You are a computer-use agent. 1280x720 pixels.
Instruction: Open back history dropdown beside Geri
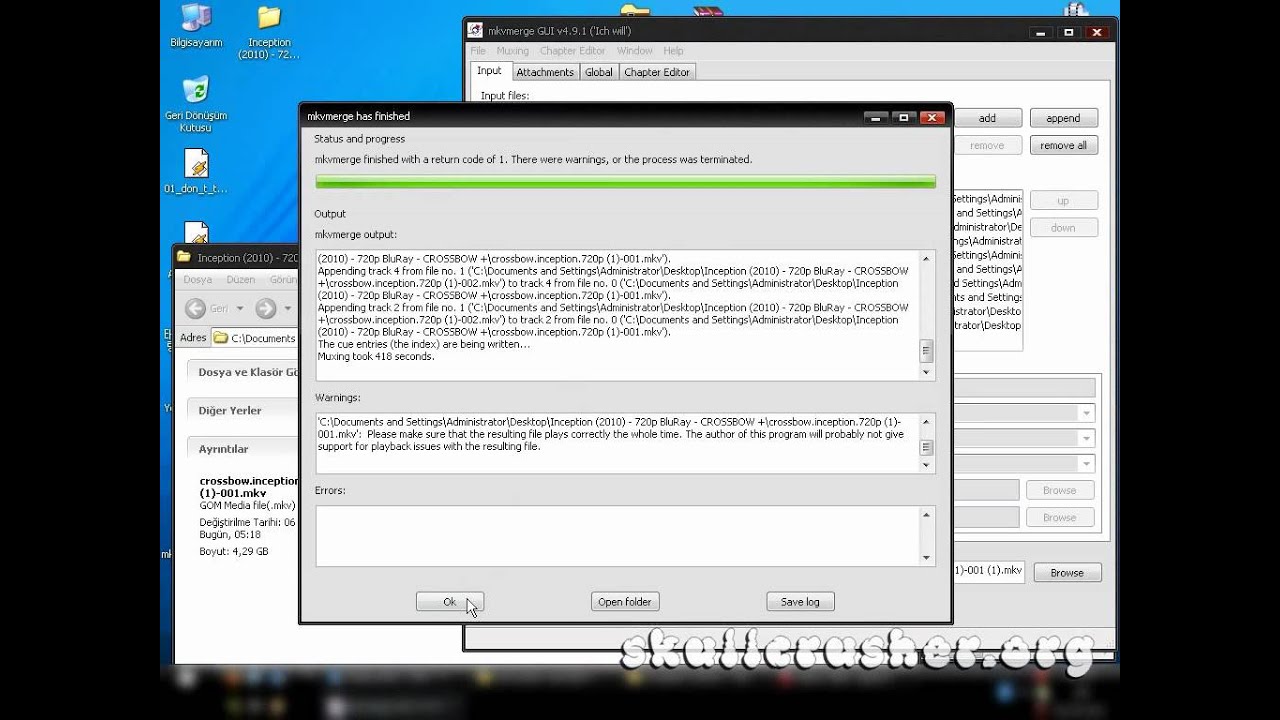click(239, 308)
